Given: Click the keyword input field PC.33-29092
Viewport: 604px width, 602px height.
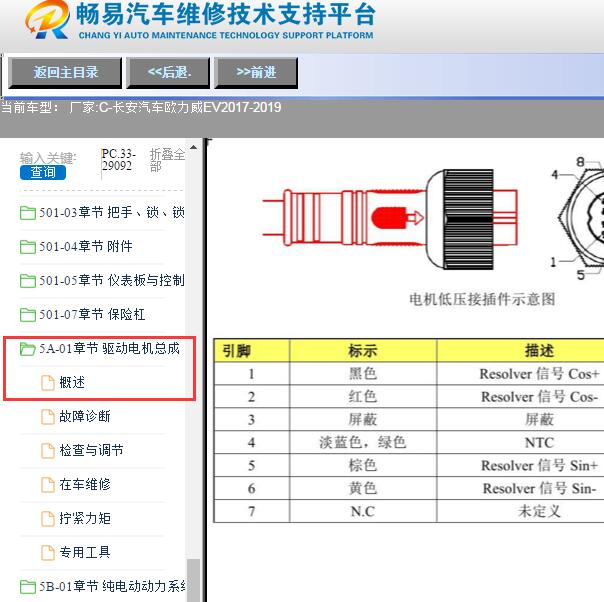Looking at the screenshot, I should 119,160.
